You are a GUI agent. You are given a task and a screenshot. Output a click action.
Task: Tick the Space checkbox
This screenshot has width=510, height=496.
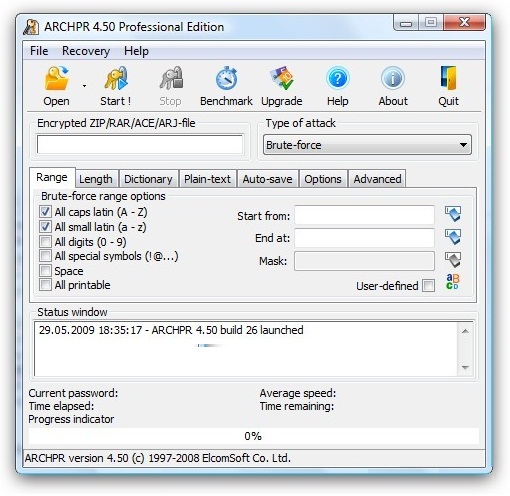tap(45, 271)
